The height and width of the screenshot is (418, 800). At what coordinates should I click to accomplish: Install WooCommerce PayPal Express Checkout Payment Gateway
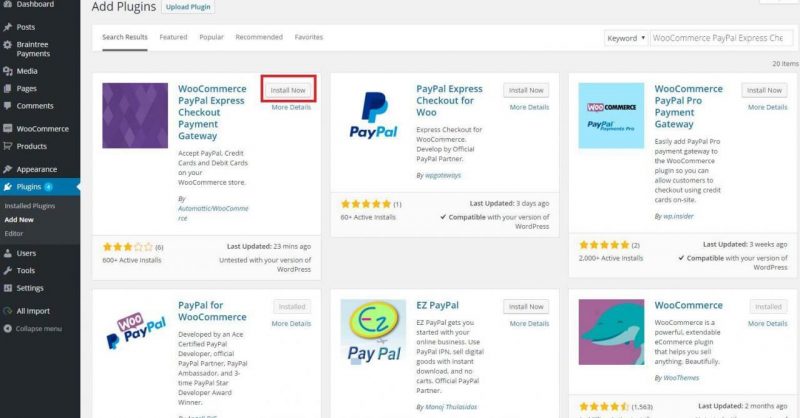[288, 90]
